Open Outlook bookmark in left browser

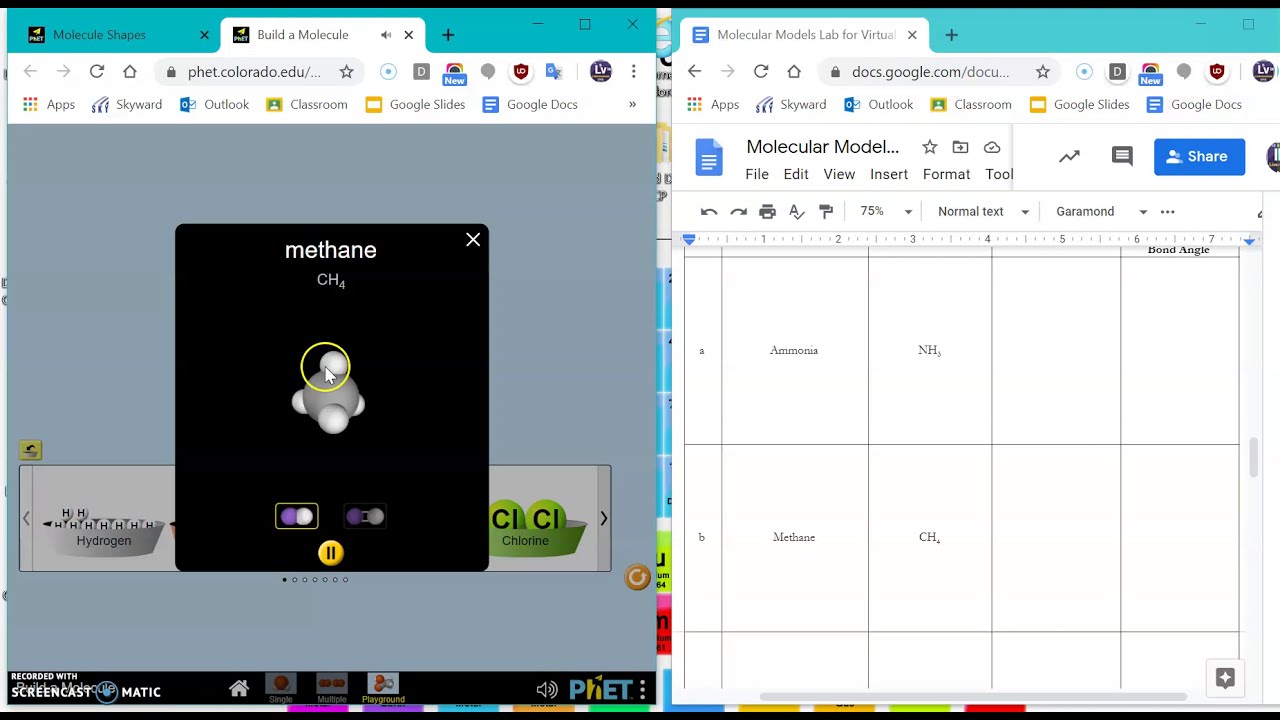(x=214, y=104)
